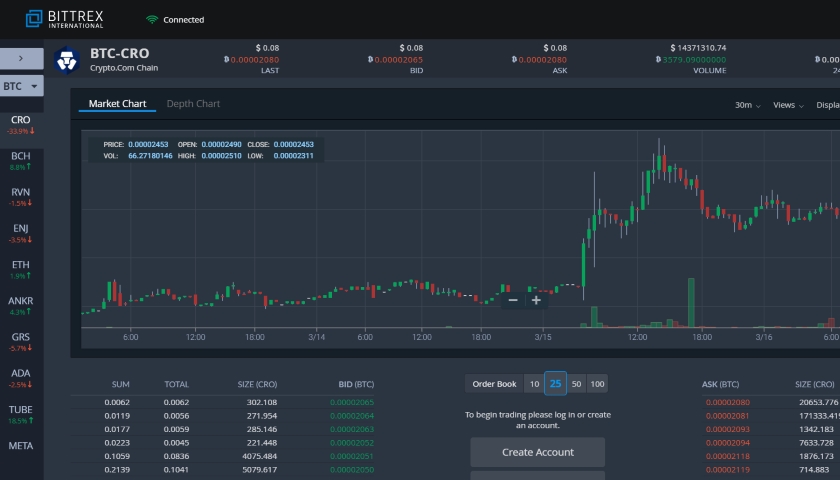Viewport: 840px width, 480px height.
Task: Click ask price 0.00002093
Action: pos(728,429)
